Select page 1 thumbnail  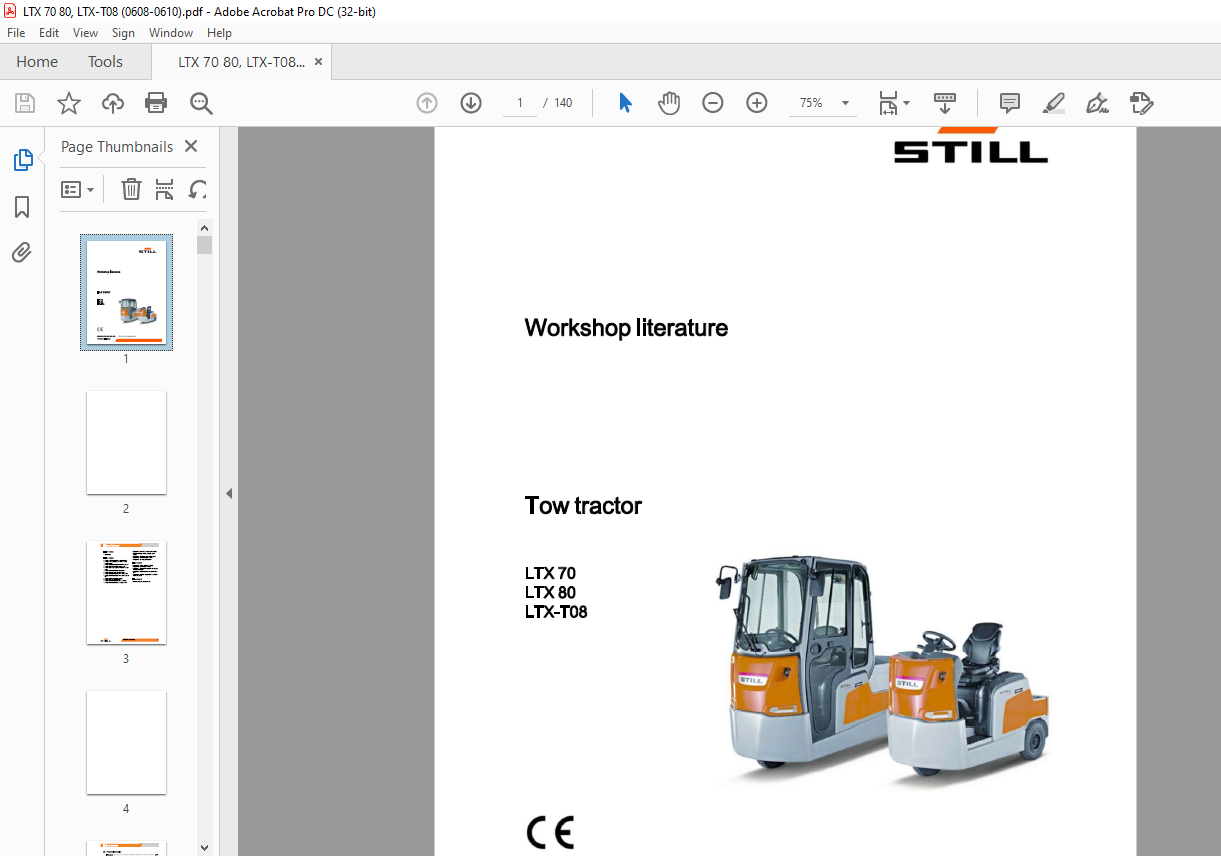pyautogui.click(x=126, y=292)
